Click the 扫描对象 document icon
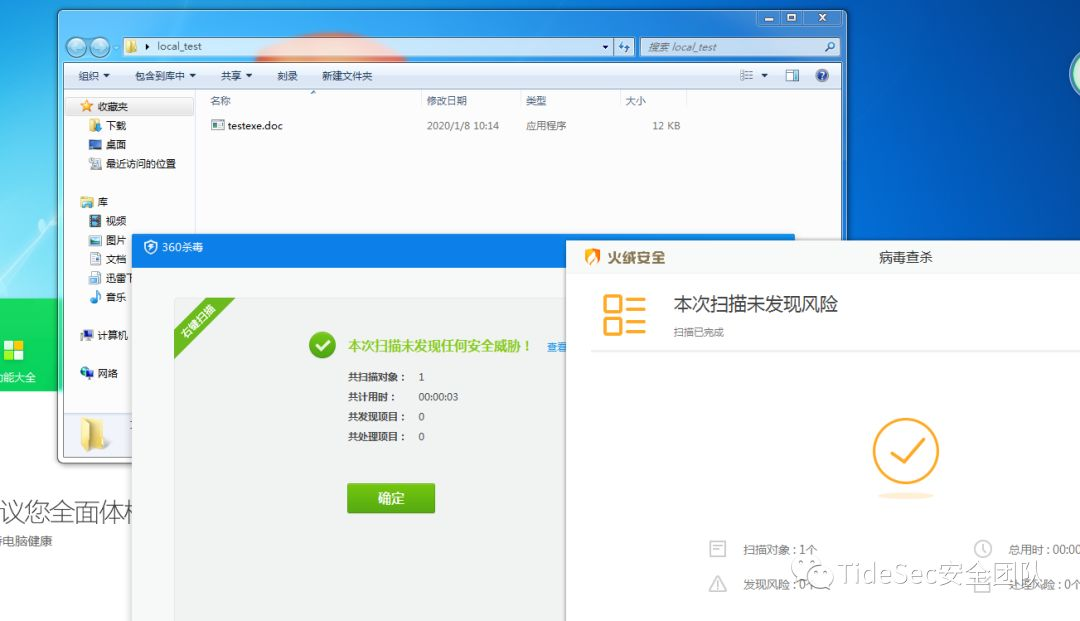Image resolution: width=1080 pixels, height=621 pixels. (718, 549)
